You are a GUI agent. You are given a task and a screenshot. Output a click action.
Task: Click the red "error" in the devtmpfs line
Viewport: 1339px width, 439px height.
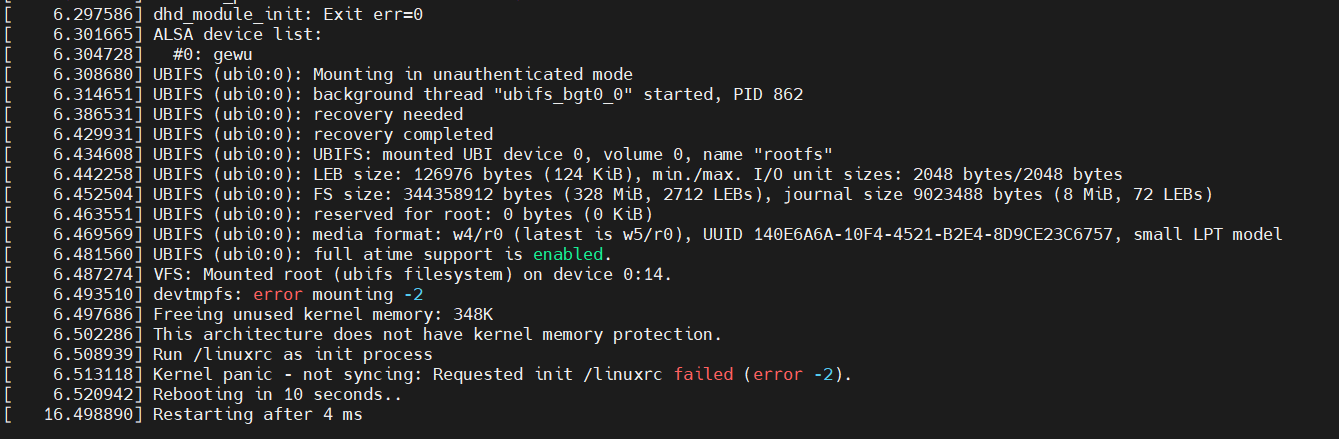[x=283, y=294]
